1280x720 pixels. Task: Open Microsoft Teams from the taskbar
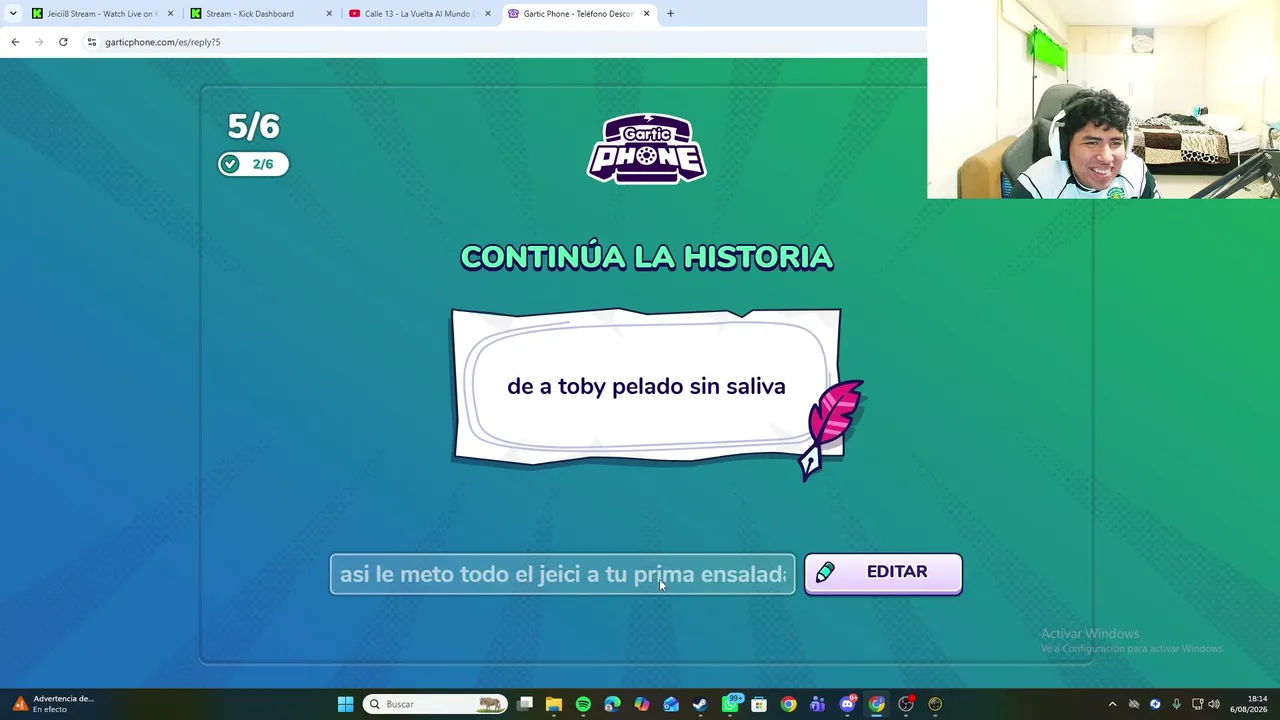tap(818, 704)
